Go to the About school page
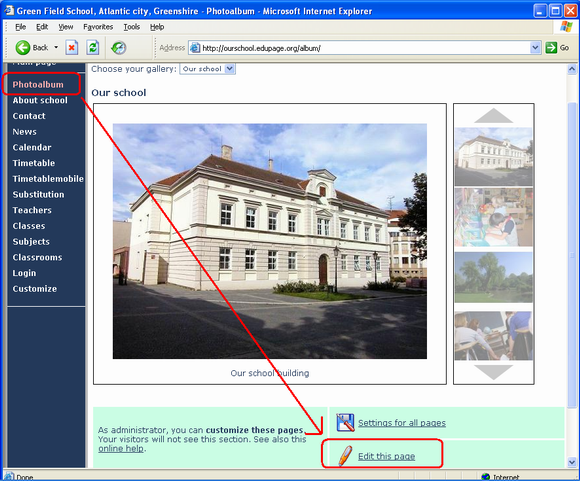Screen dimensions: 580x481 [40, 100]
